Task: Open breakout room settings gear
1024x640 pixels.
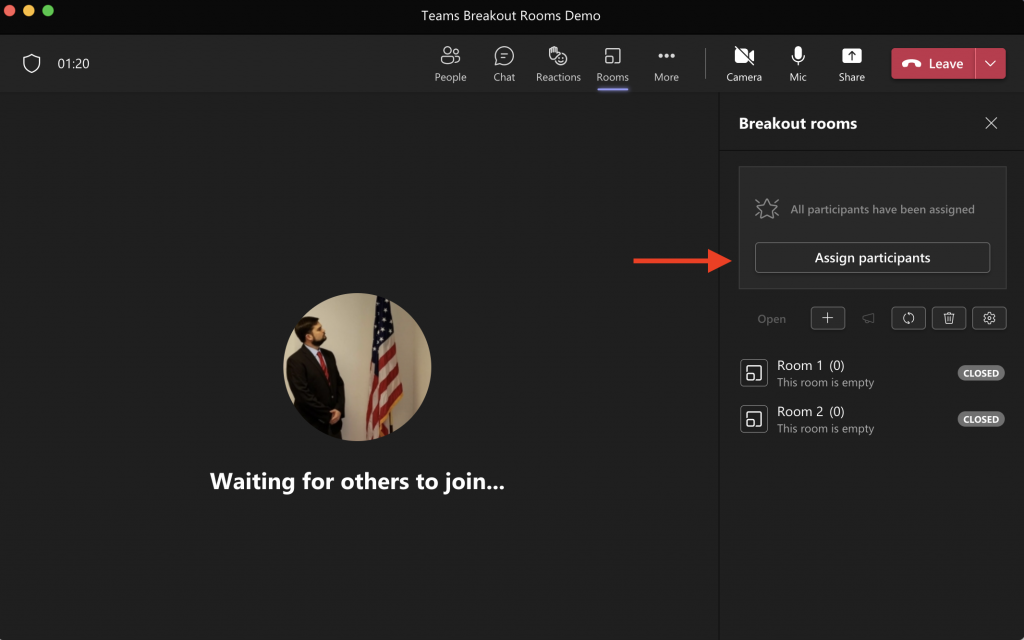Action: point(989,318)
